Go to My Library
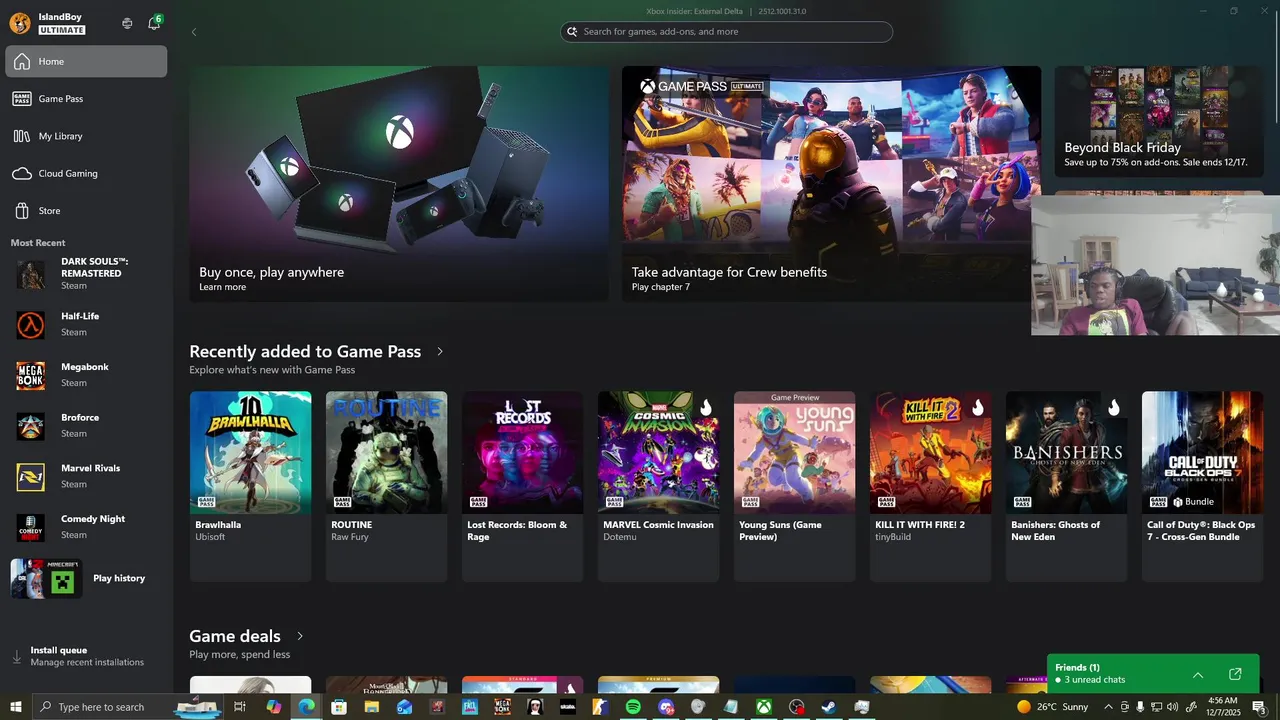Screen dimensions: 1280x720 tap(86, 136)
